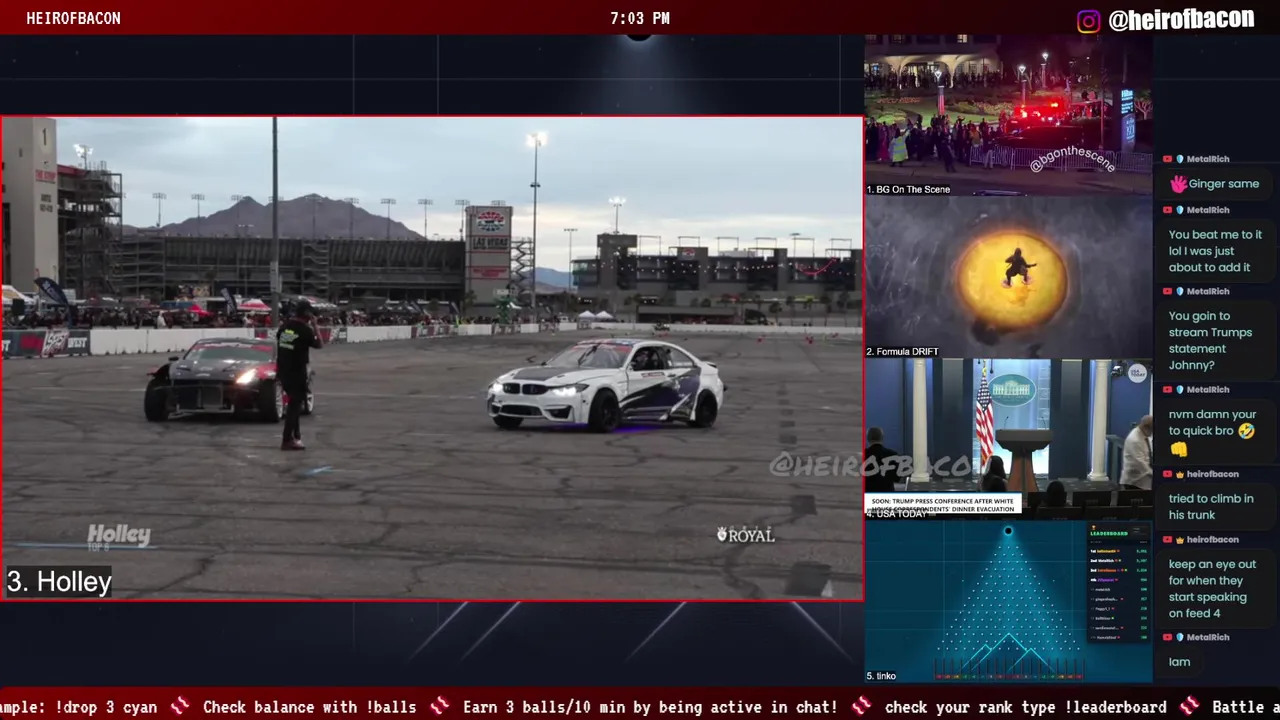Open the BG On The Scene feed

pyautogui.click(x=1008, y=115)
